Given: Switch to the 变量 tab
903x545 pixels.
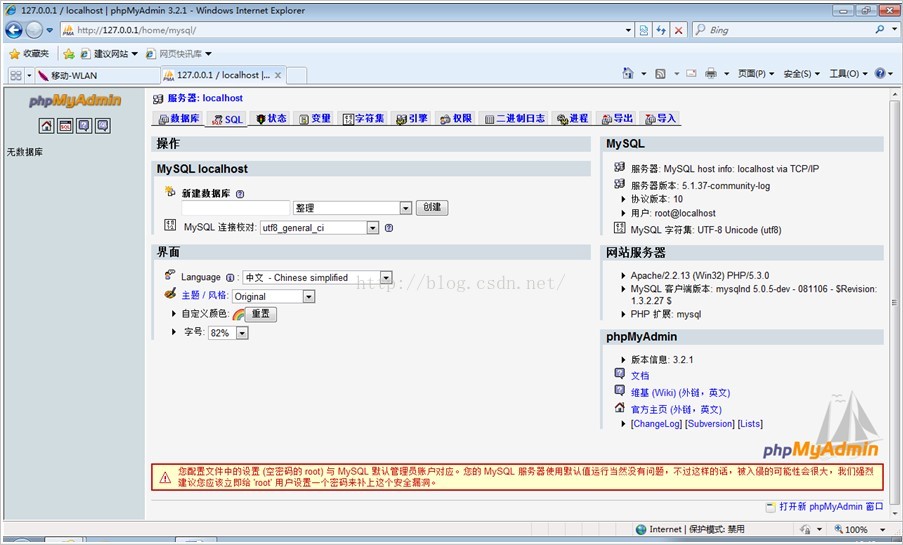Looking at the screenshot, I should pyautogui.click(x=314, y=119).
